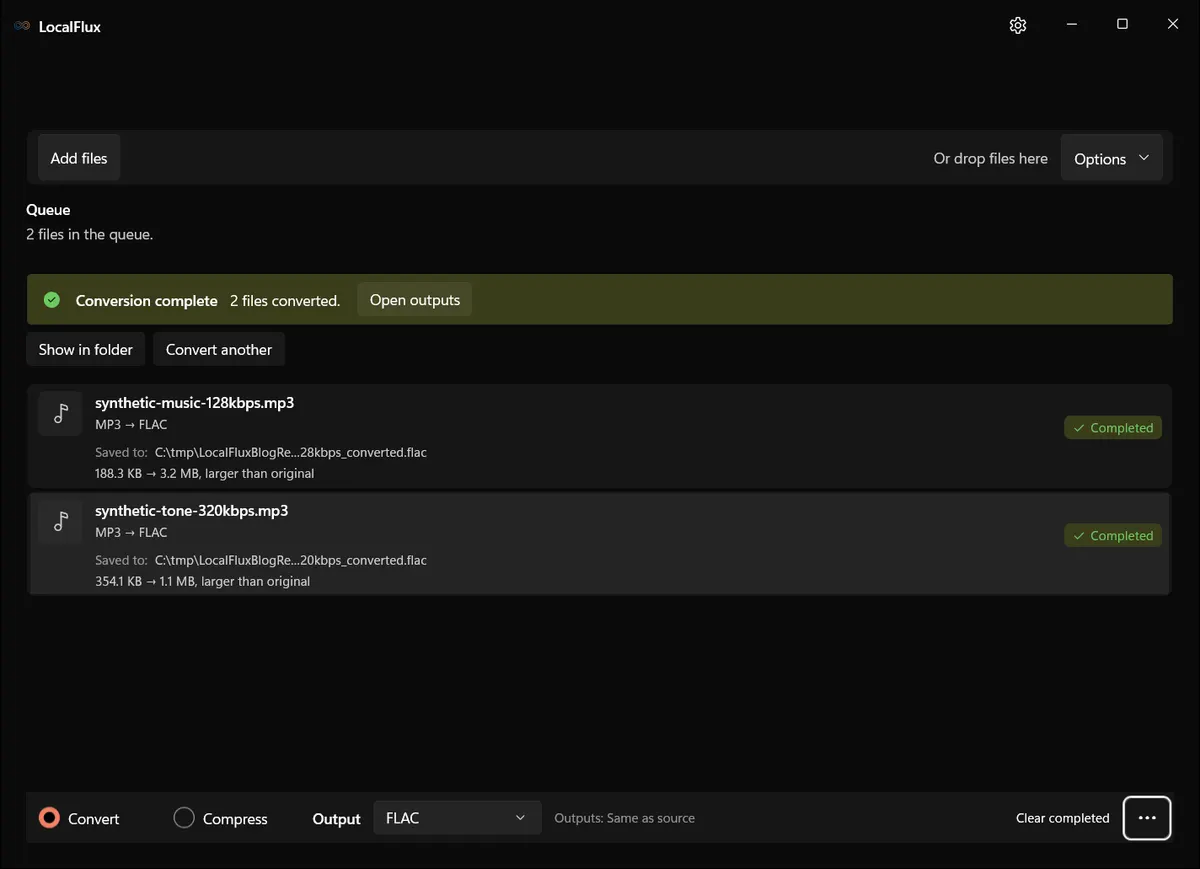The width and height of the screenshot is (1200, 869).
Task: Click green success checkmark in conversion banner
Action: tap(52, 300)
